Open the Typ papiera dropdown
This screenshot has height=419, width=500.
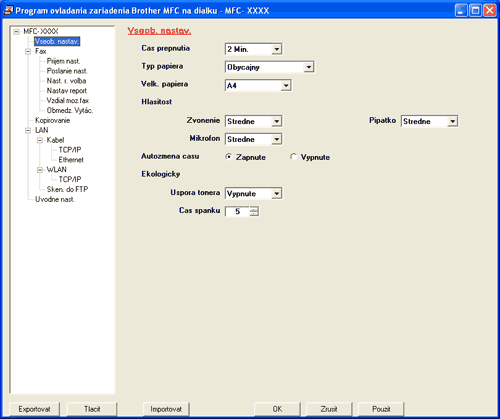(x=309, y=67)
